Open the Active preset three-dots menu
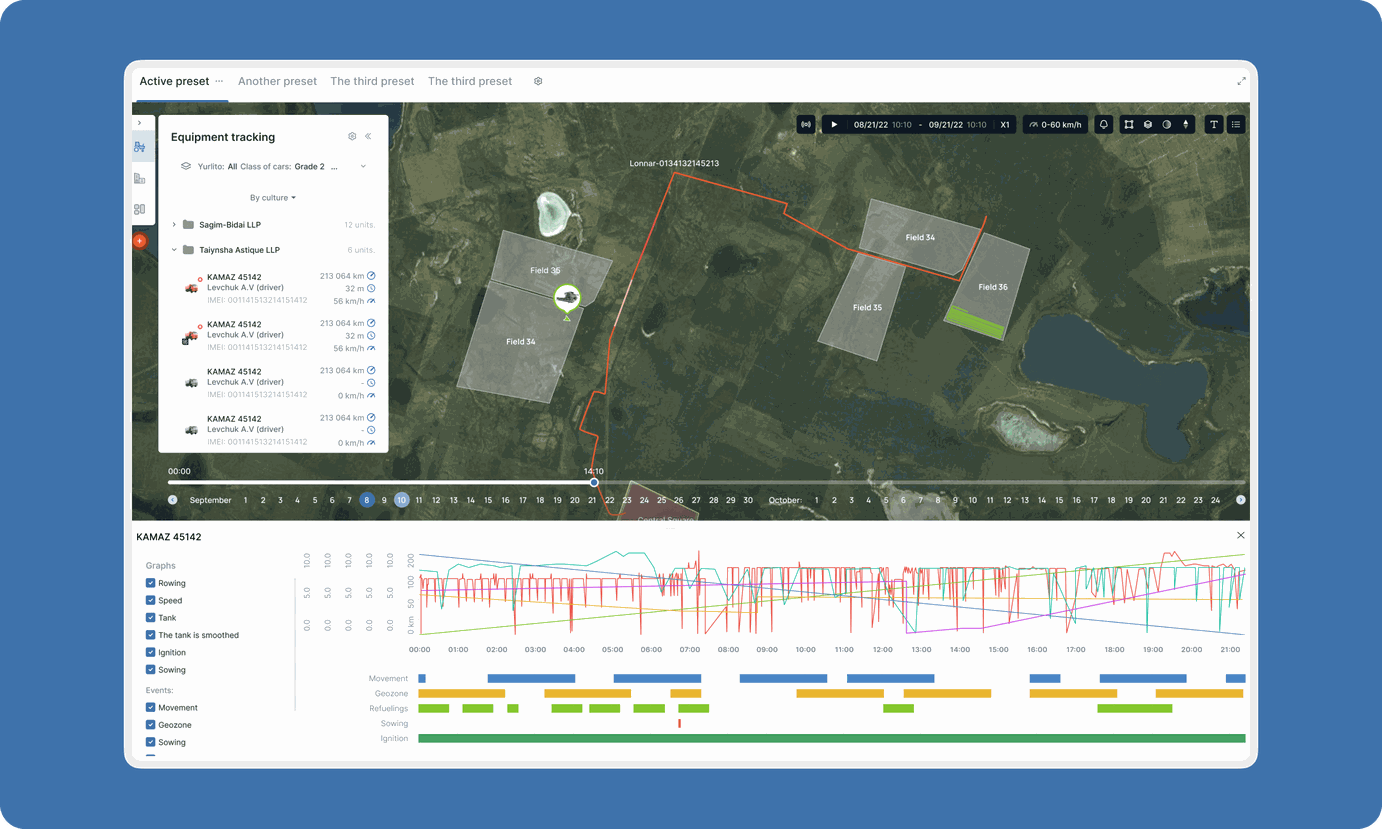Image resolution: width=1382 pixels, height=829 pixels. [x=219, y=81]
